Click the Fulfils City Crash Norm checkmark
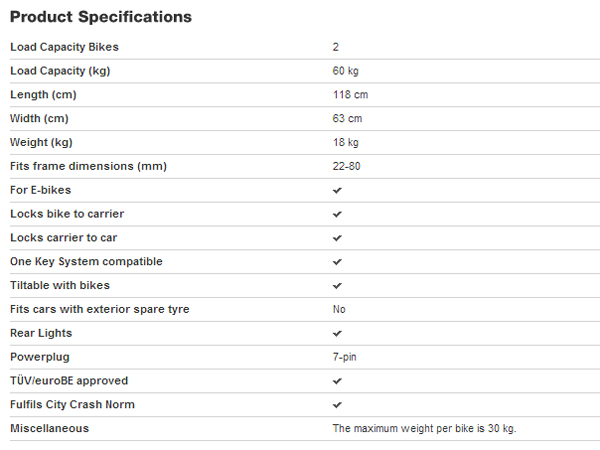Screen dimensions: 600x450 point(337,405)
